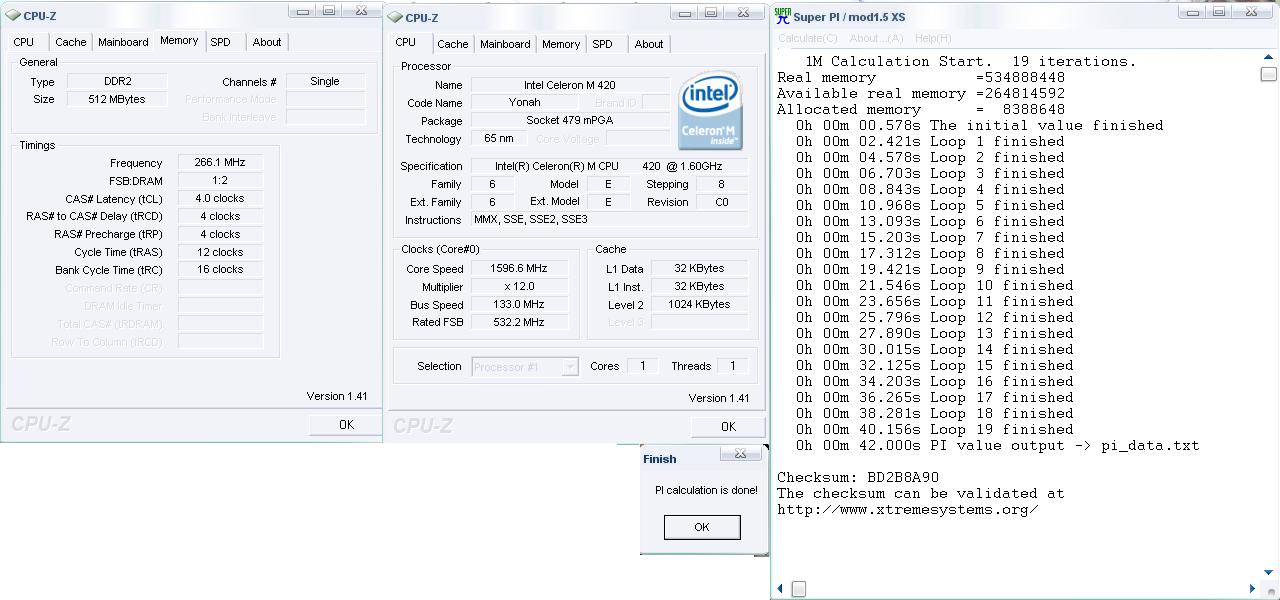Click the Package field Socket 479 mPGA
Image resolution: width=1280 pixels, height=600 pixels.
570,120
